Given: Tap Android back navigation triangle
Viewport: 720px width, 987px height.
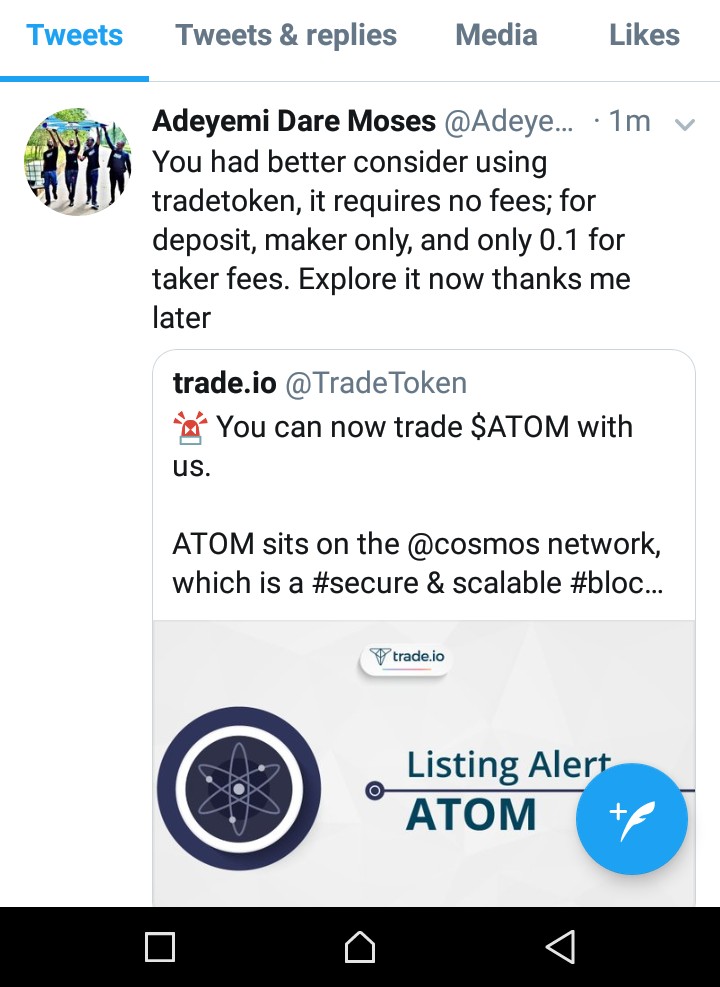Looking at the screenshot, I should click(x=560, y=947).
